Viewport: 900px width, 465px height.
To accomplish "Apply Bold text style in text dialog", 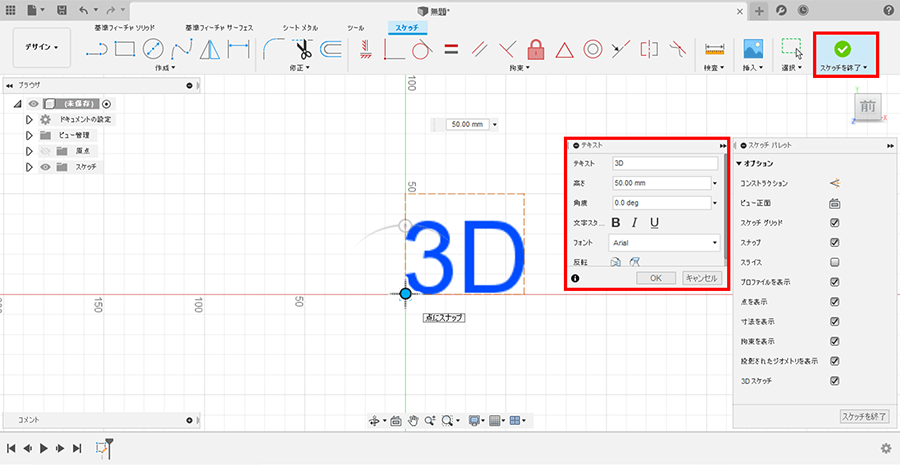I will point(616,222).
